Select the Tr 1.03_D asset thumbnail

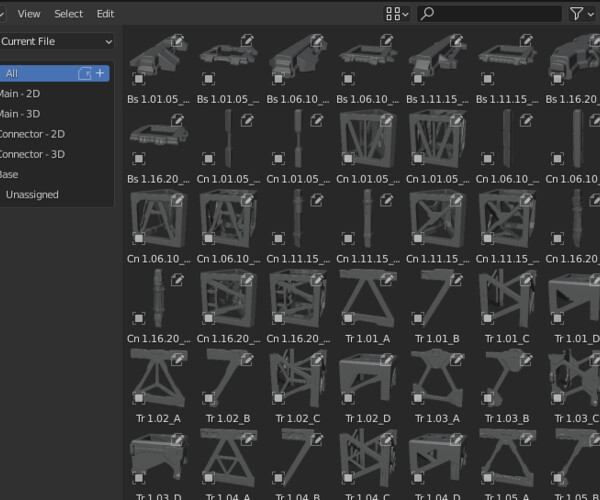tap(158, 458)
